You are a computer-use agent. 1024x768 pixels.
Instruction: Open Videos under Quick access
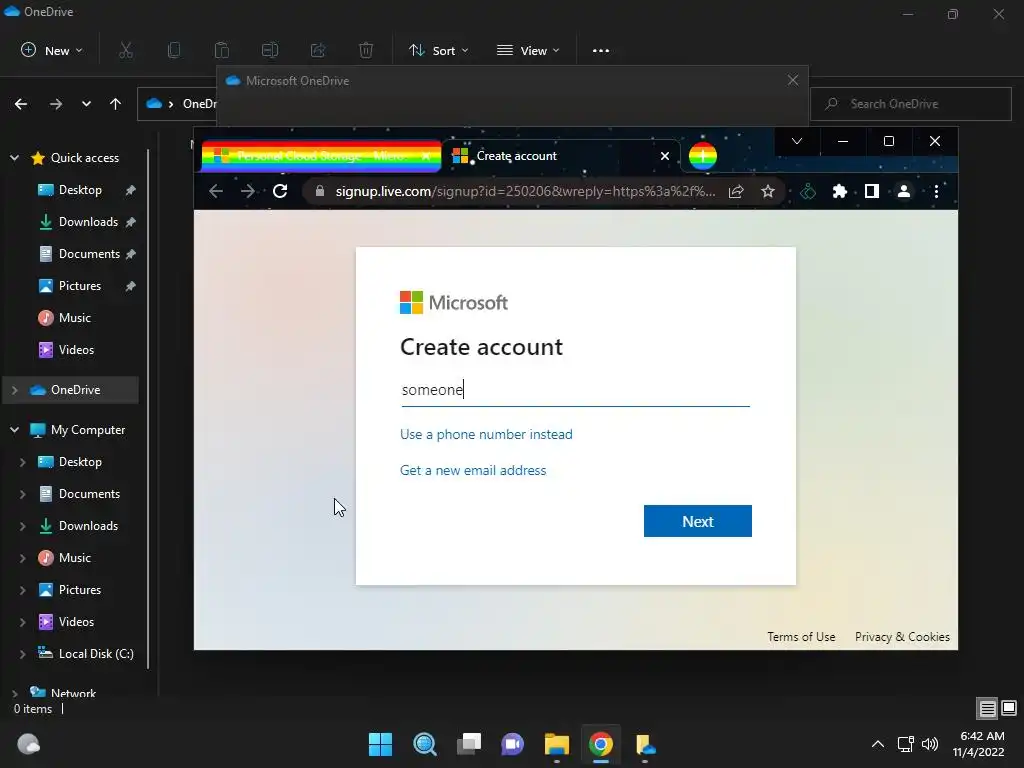(76, 350)
